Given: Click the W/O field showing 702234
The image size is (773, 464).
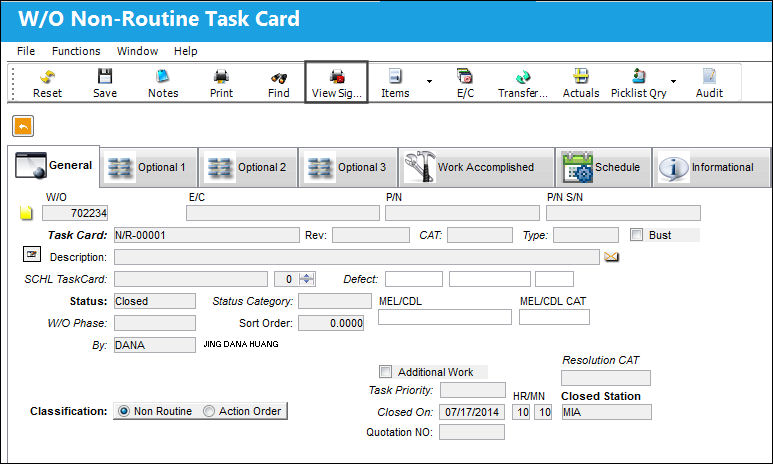Looking at the screenshot, I should [x=75, y=213].
